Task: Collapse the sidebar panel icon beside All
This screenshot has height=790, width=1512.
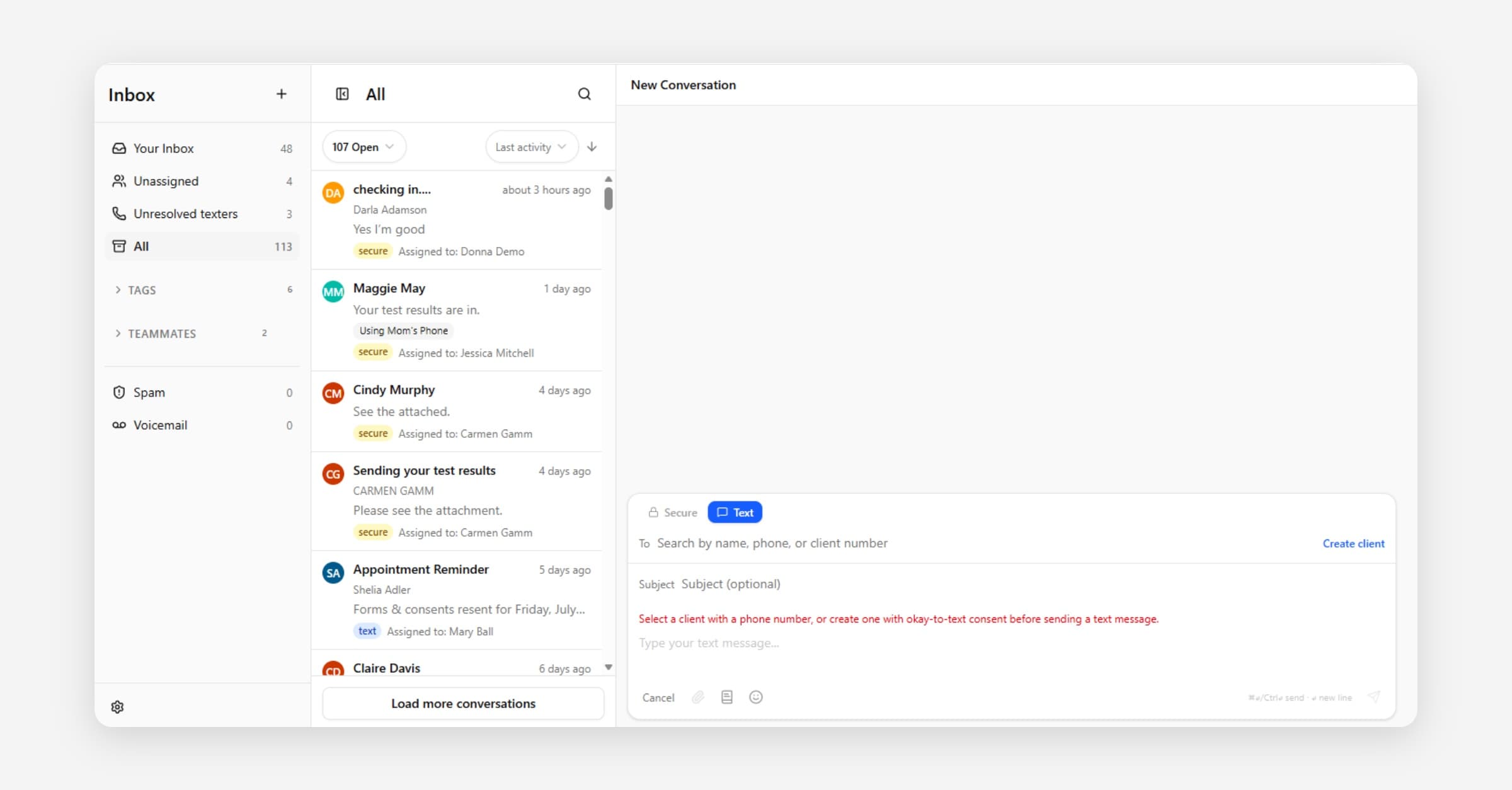Action: click(x=342, y=94)
